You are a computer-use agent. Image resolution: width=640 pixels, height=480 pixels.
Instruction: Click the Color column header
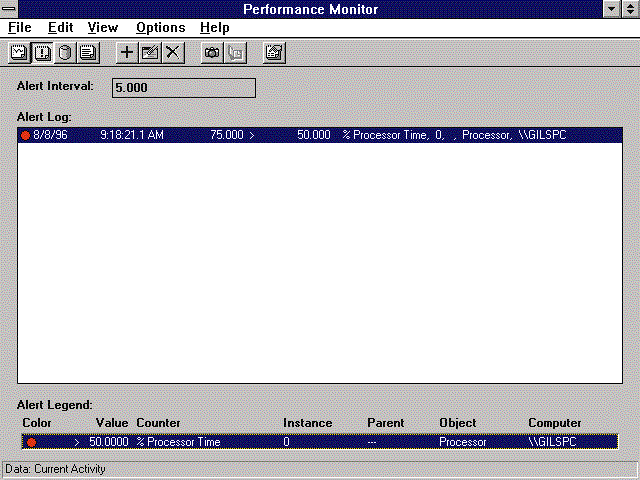tap(37, 423)
